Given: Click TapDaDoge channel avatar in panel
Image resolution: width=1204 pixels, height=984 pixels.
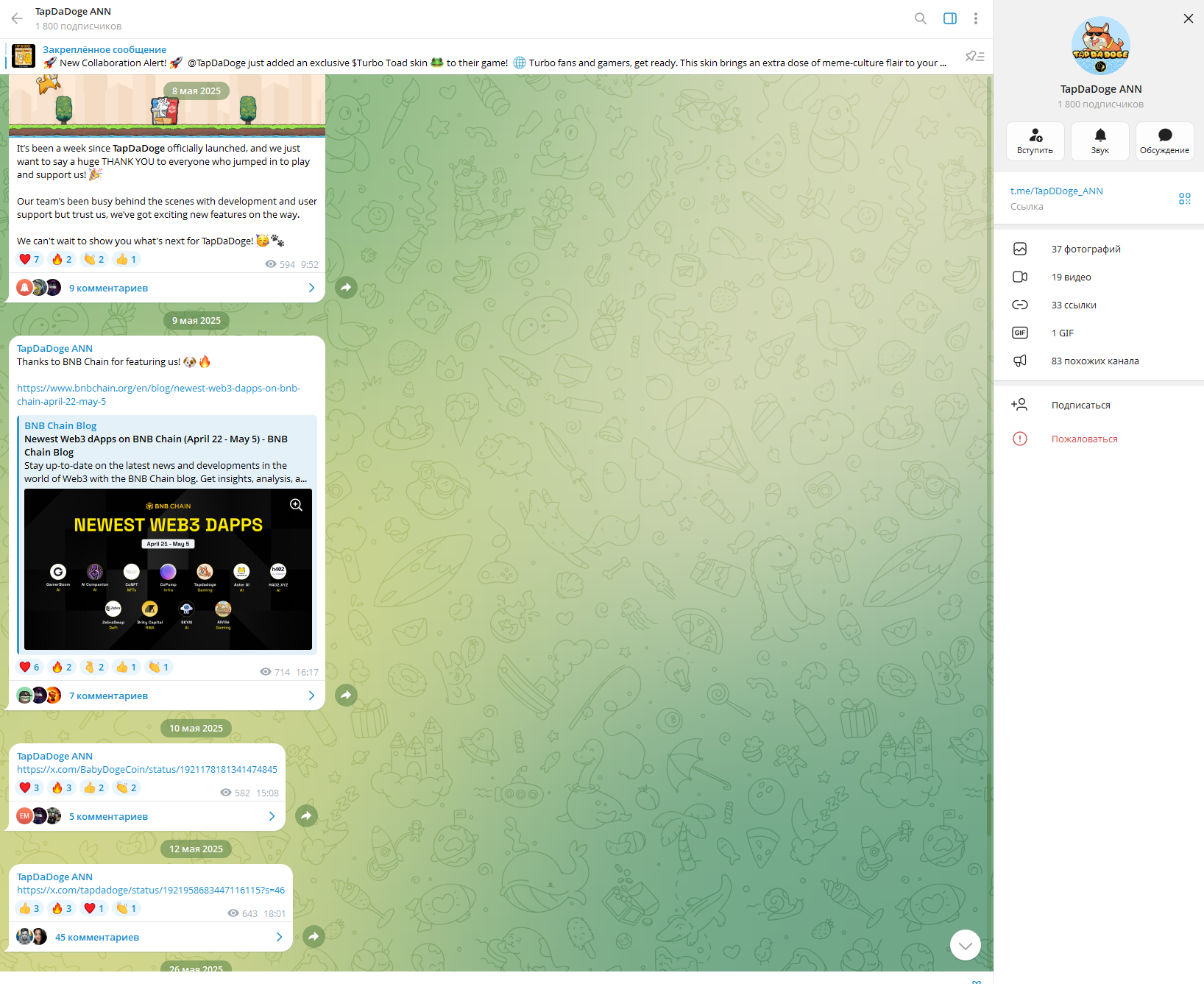Looking at the screenshot, I should coord(1100,46).
